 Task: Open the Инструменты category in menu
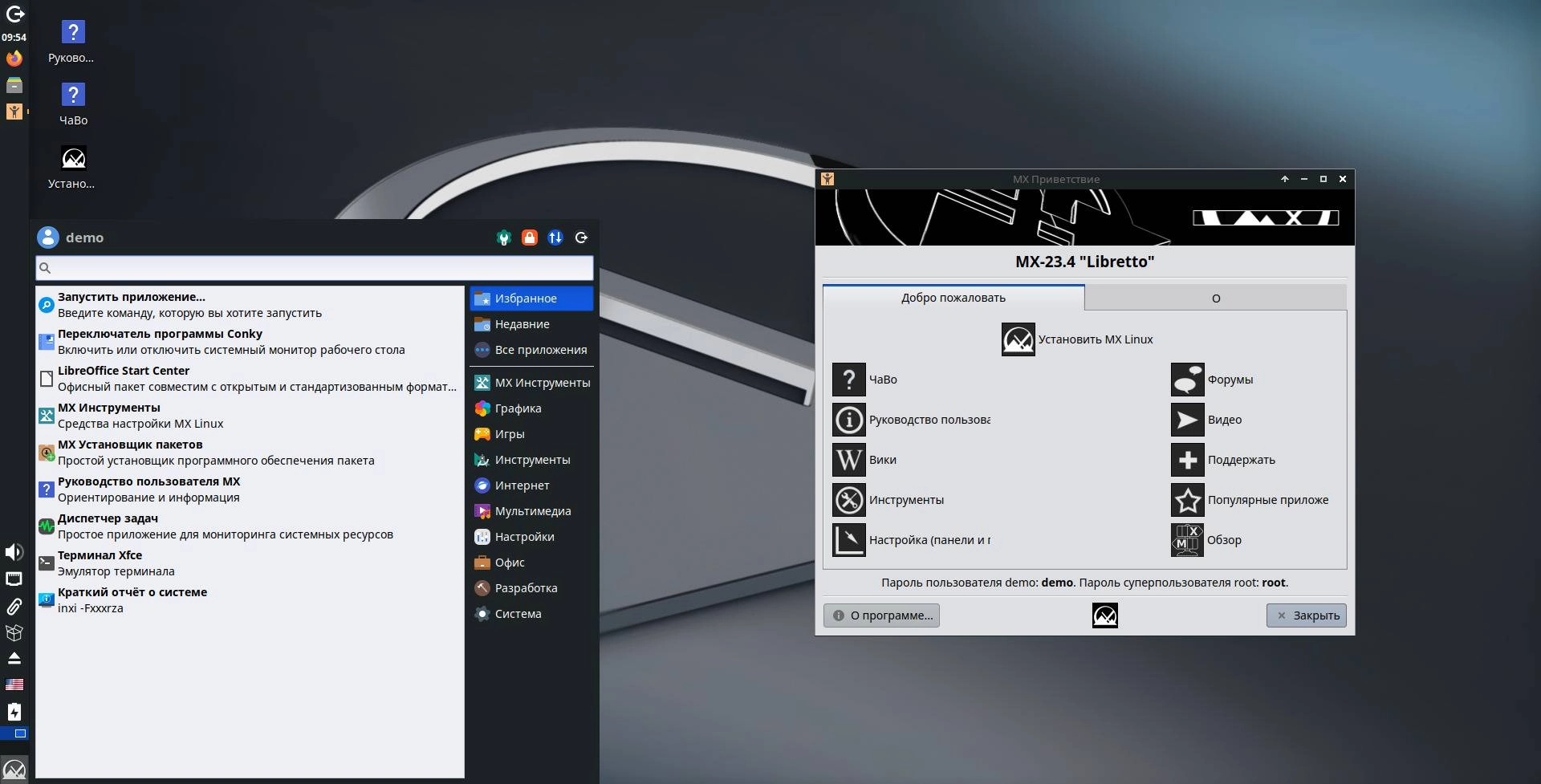point(531,460)
